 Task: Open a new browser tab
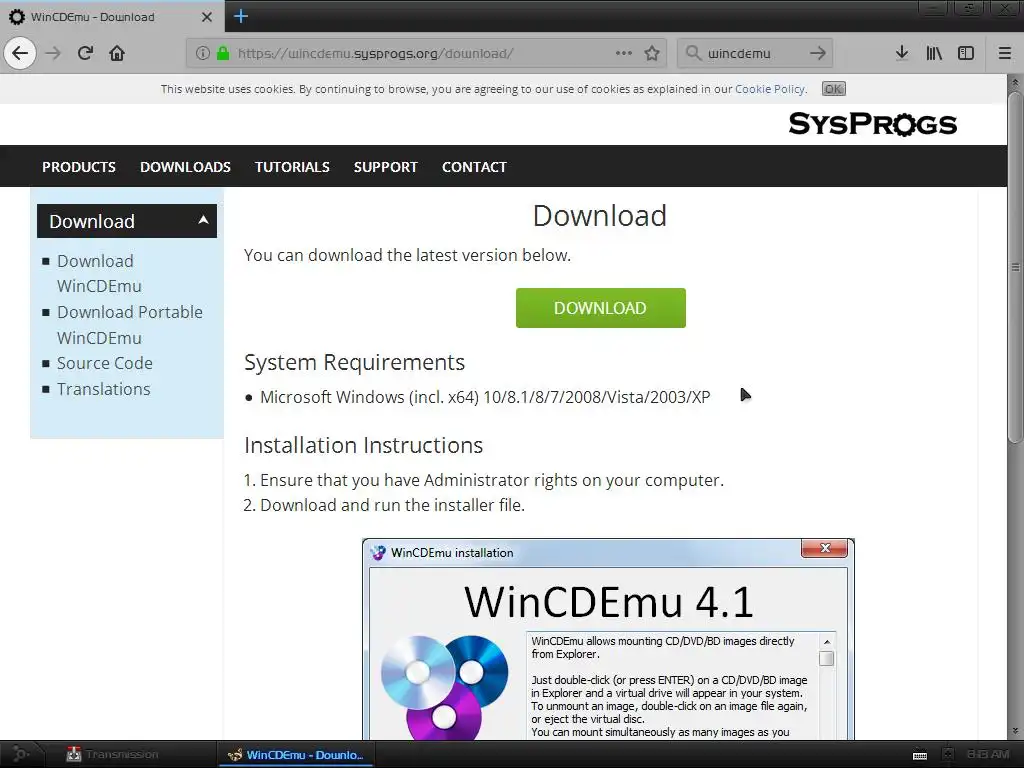pyautogui.click(x=241, y=16)
